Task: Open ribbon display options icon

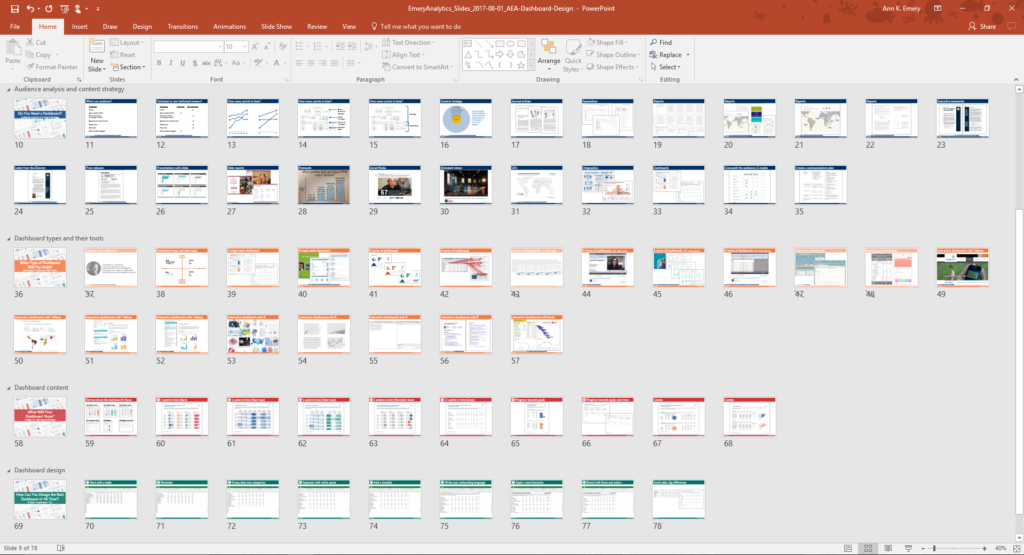Action: 938,8
